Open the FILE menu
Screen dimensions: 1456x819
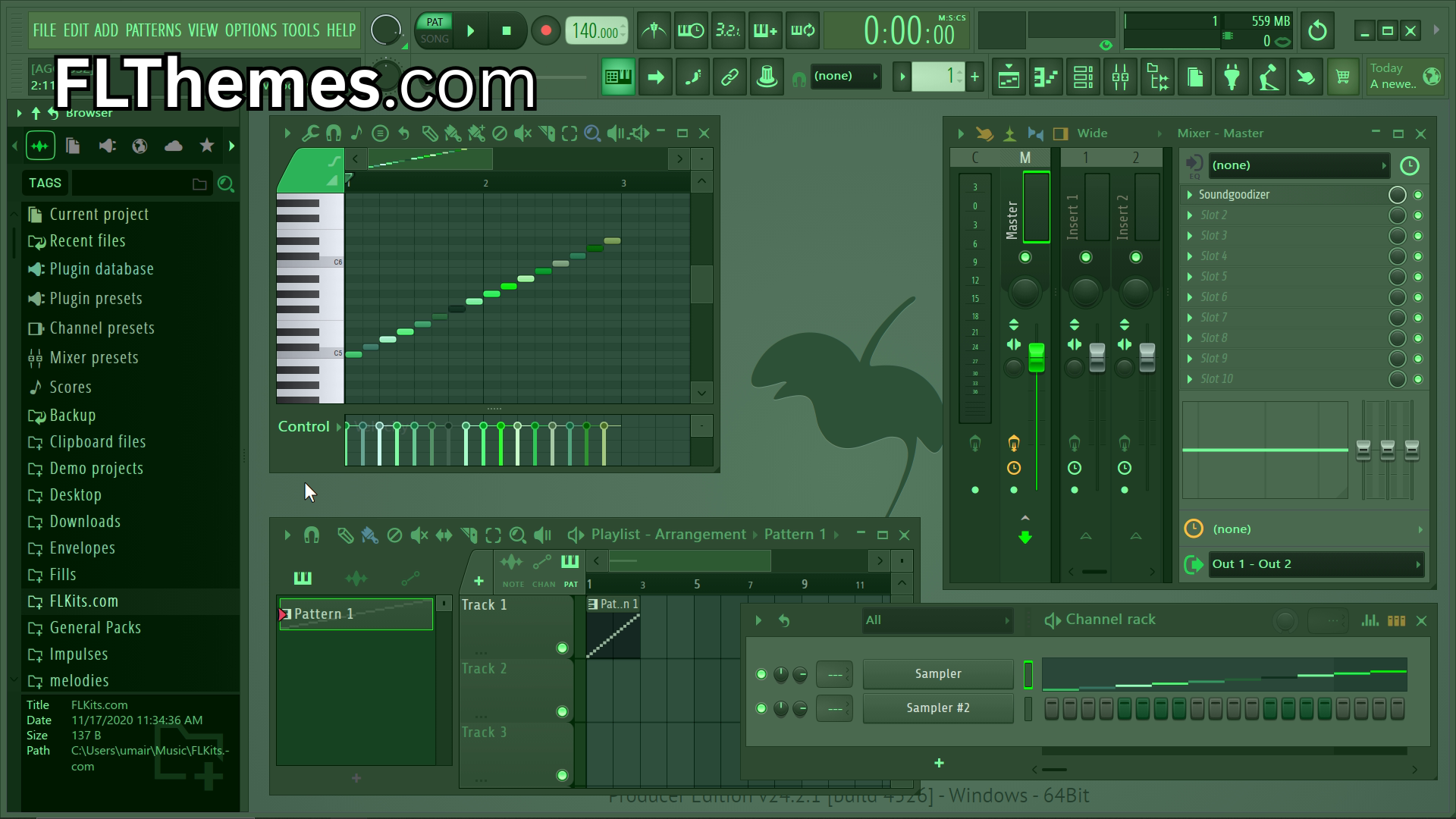point(45,30)
